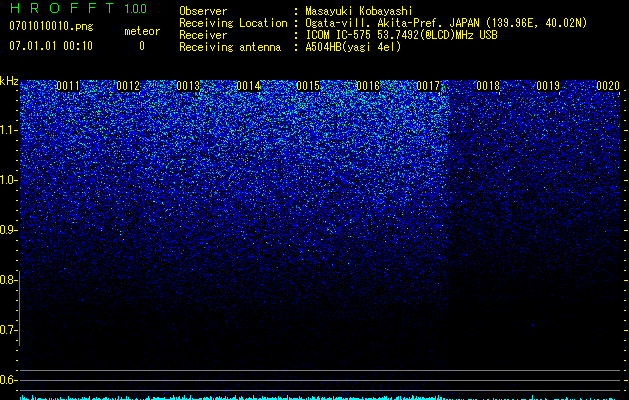Click the 0.9 kHz axis label
The image size is (629, 400).
click(8, 230)
